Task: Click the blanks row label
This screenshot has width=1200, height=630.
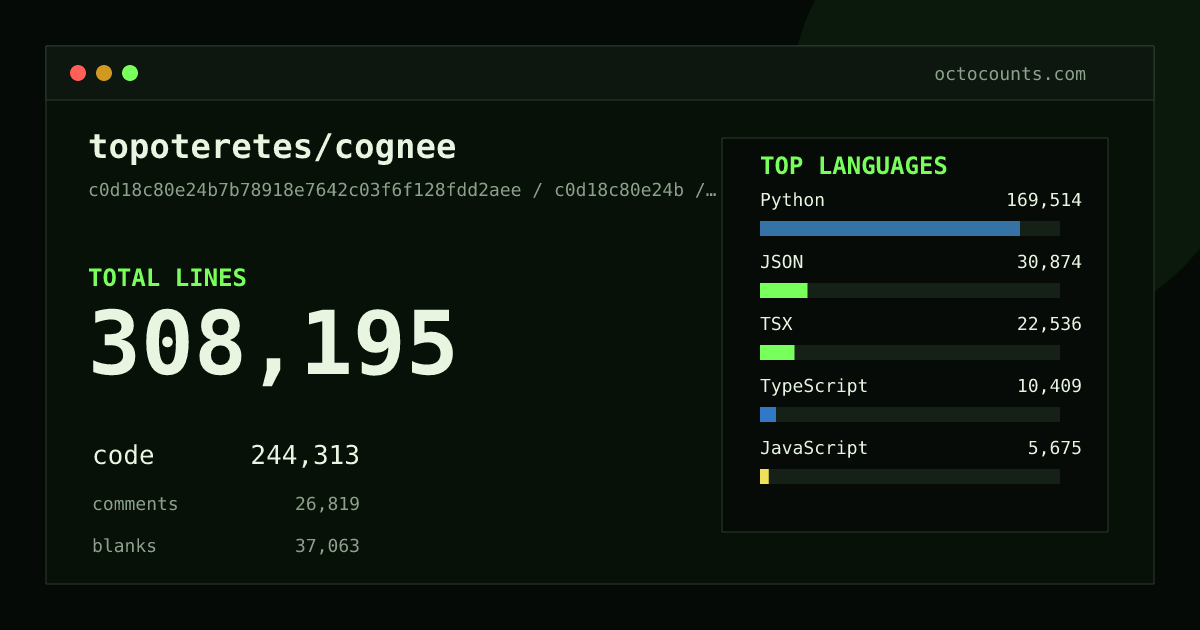Action: [x=124, y=546]
